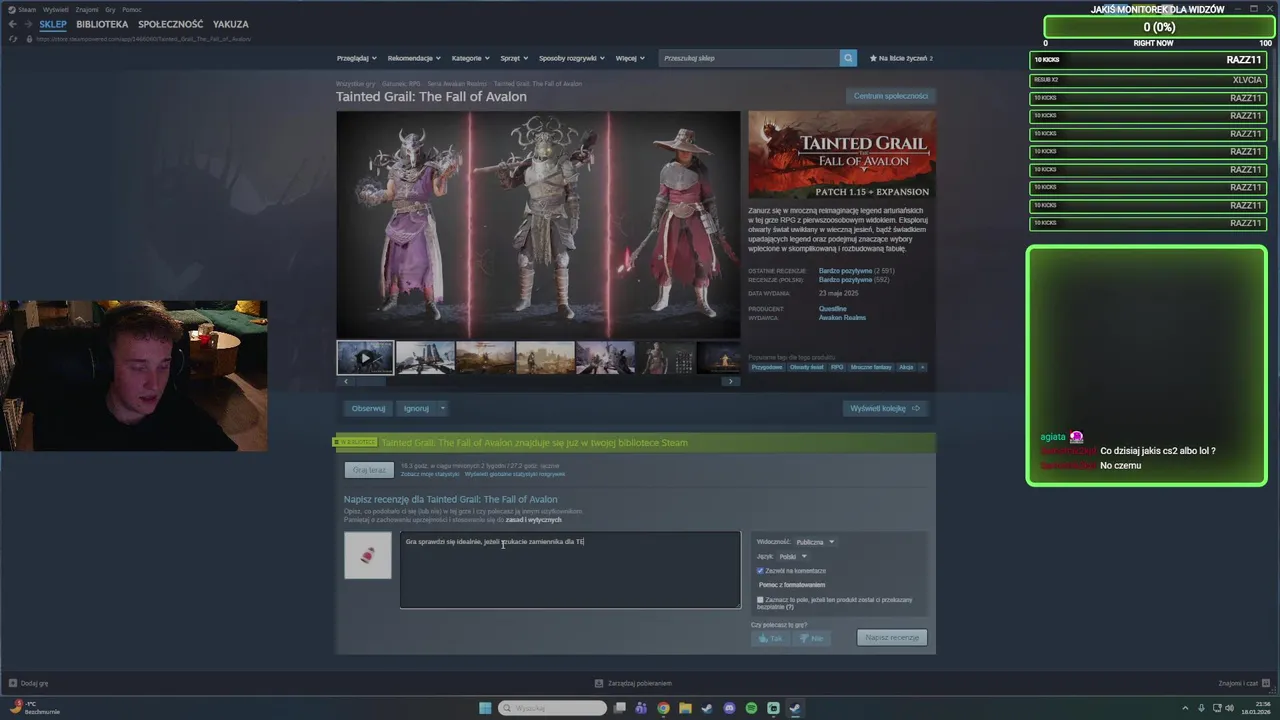Open the Wyświetl menu

[x=55, y=9]
